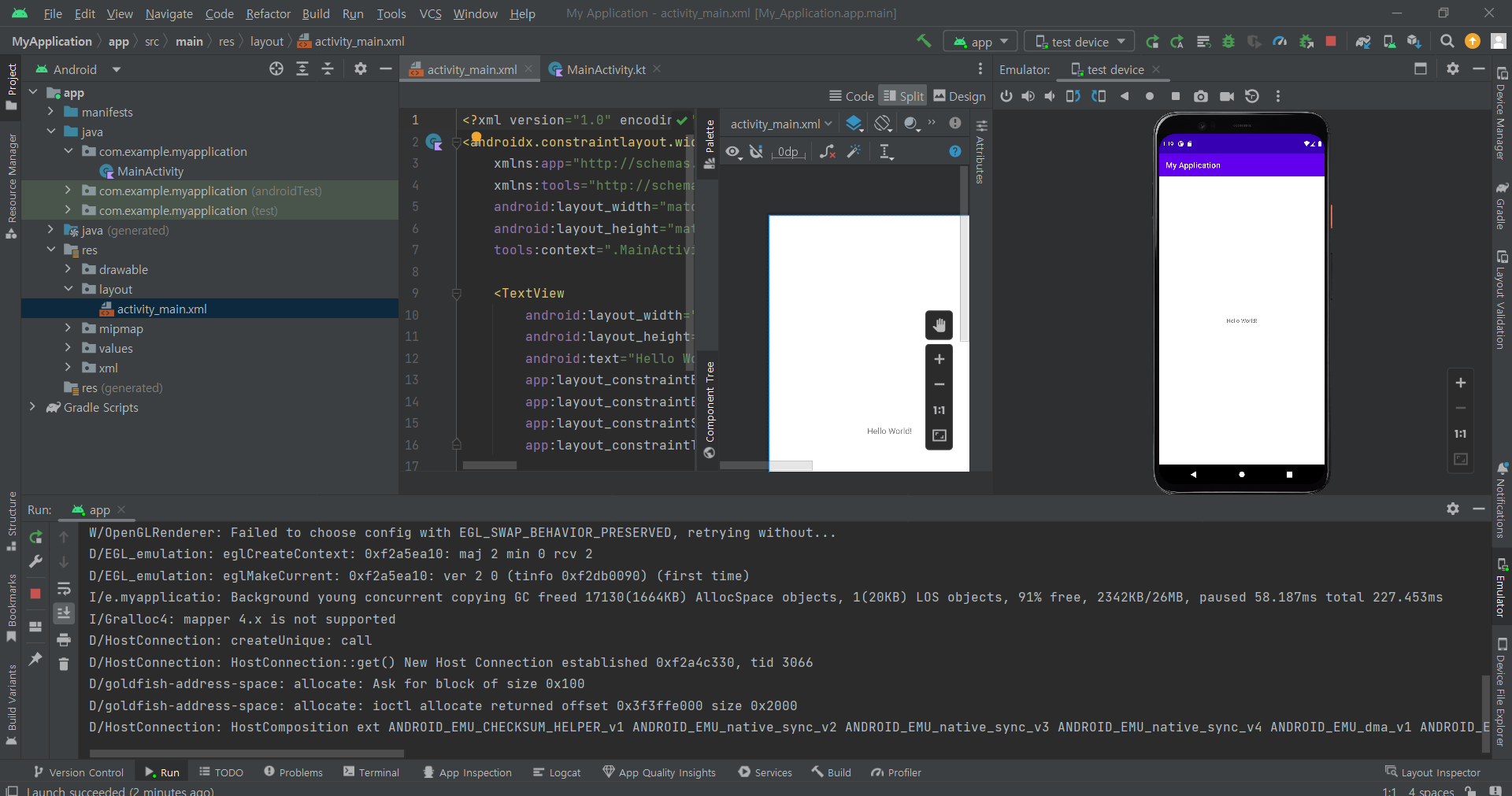Switch editor to Design view mode

[x=959, y=95]
